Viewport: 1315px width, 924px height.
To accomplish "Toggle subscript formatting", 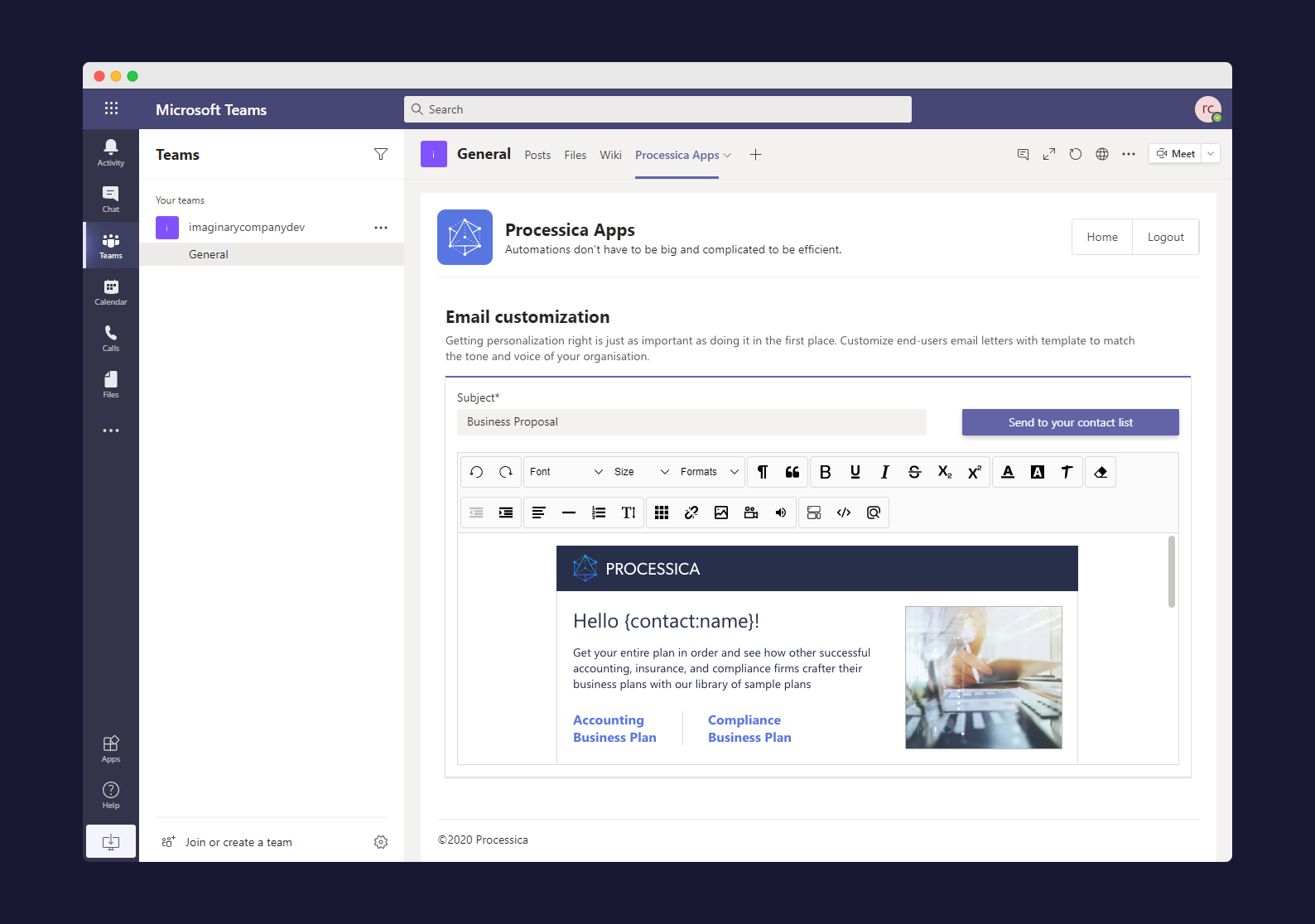I will point(945,472).
